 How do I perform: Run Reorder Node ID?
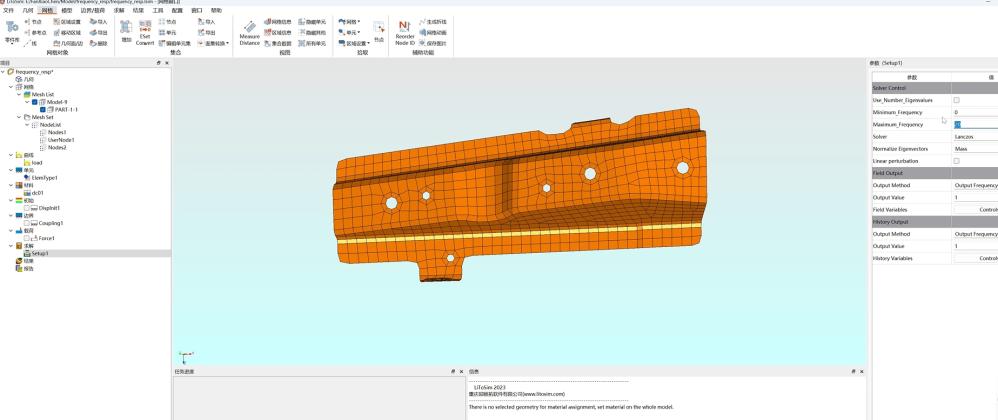click(405, 32)
